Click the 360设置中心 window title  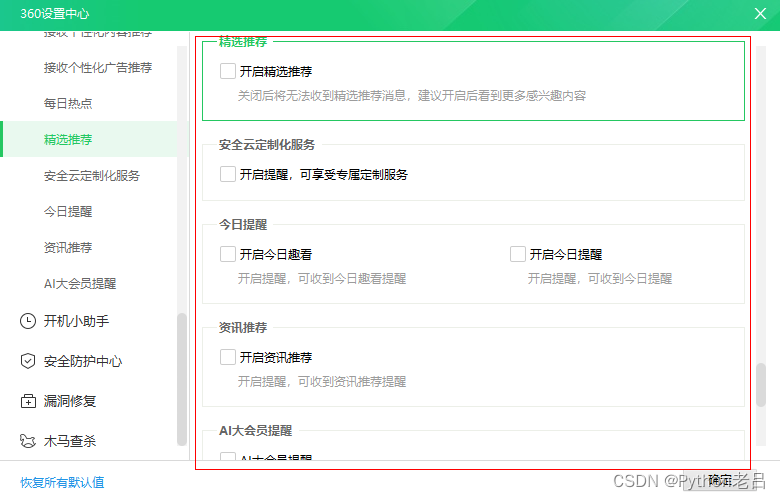(54, 13)
